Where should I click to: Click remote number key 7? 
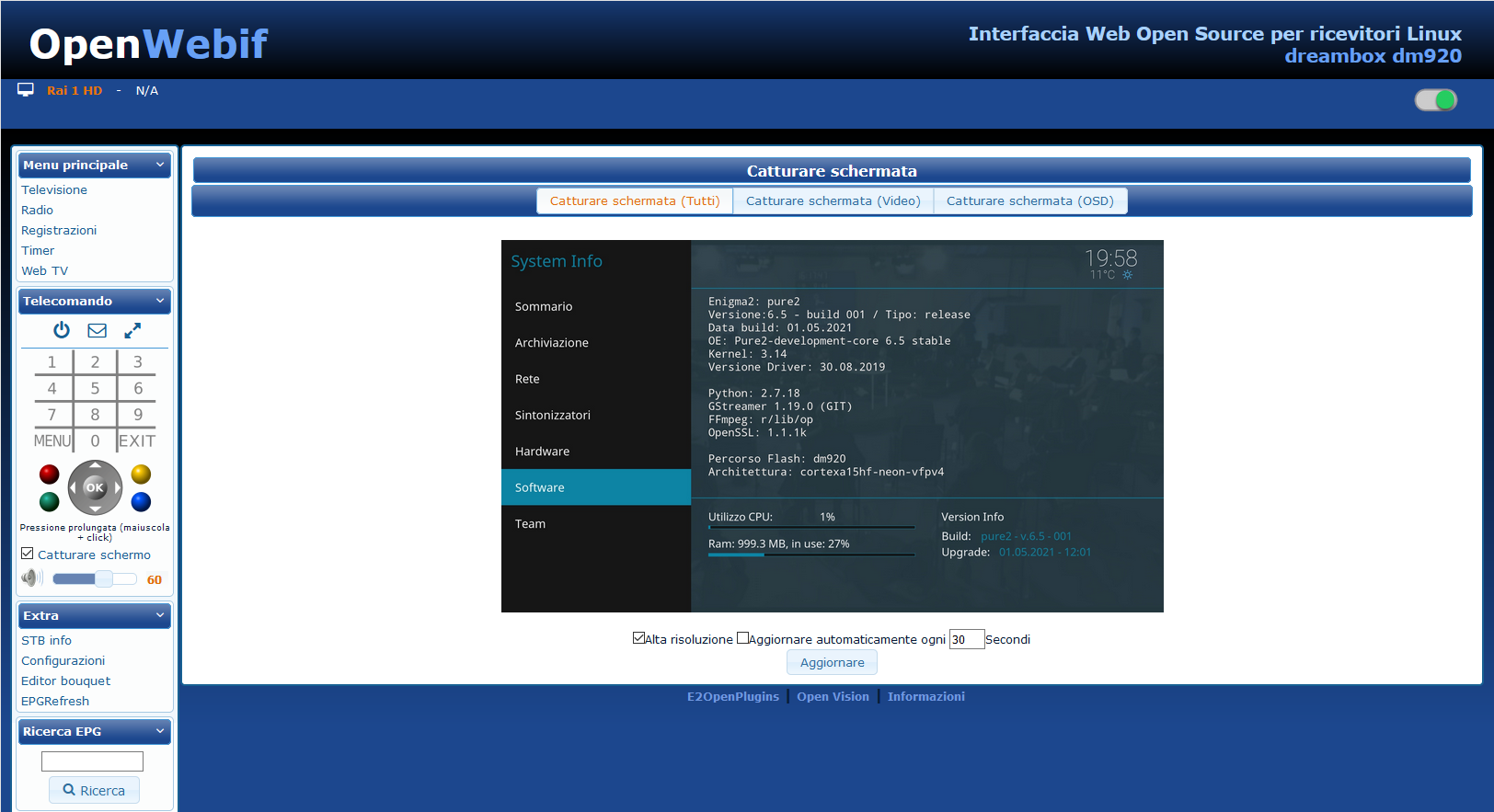pyautogui.click(x=52, y=415)
